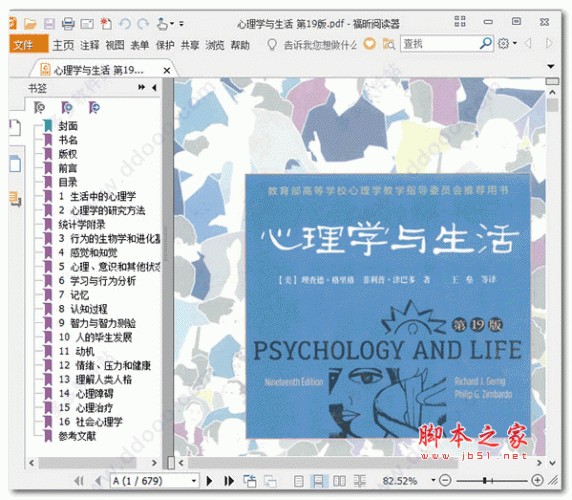Click the zoom out minus button
The width and height of the screenshot is (572, 500).
pos(445,480)
